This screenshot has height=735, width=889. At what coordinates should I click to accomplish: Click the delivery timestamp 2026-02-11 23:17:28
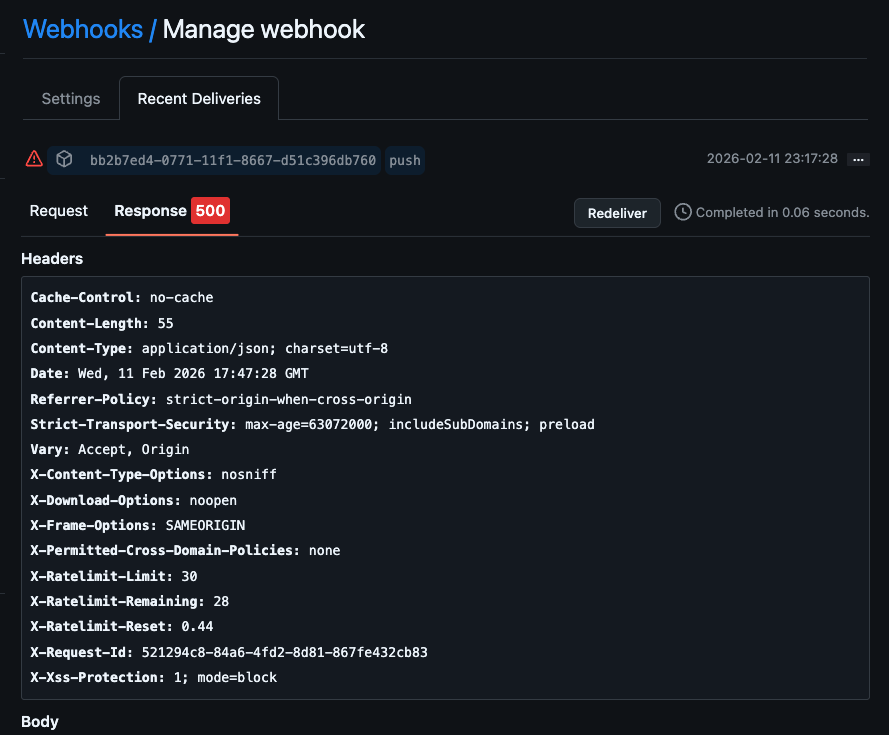(772, 159)
